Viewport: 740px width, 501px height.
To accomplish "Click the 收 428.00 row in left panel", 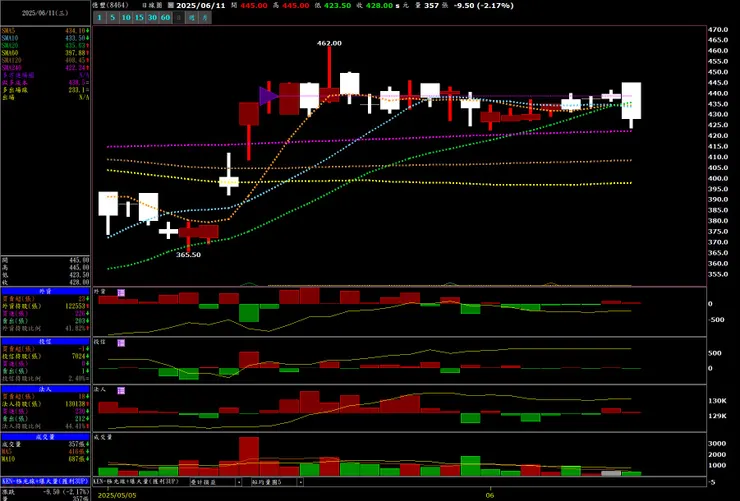I will click(45, 282).
